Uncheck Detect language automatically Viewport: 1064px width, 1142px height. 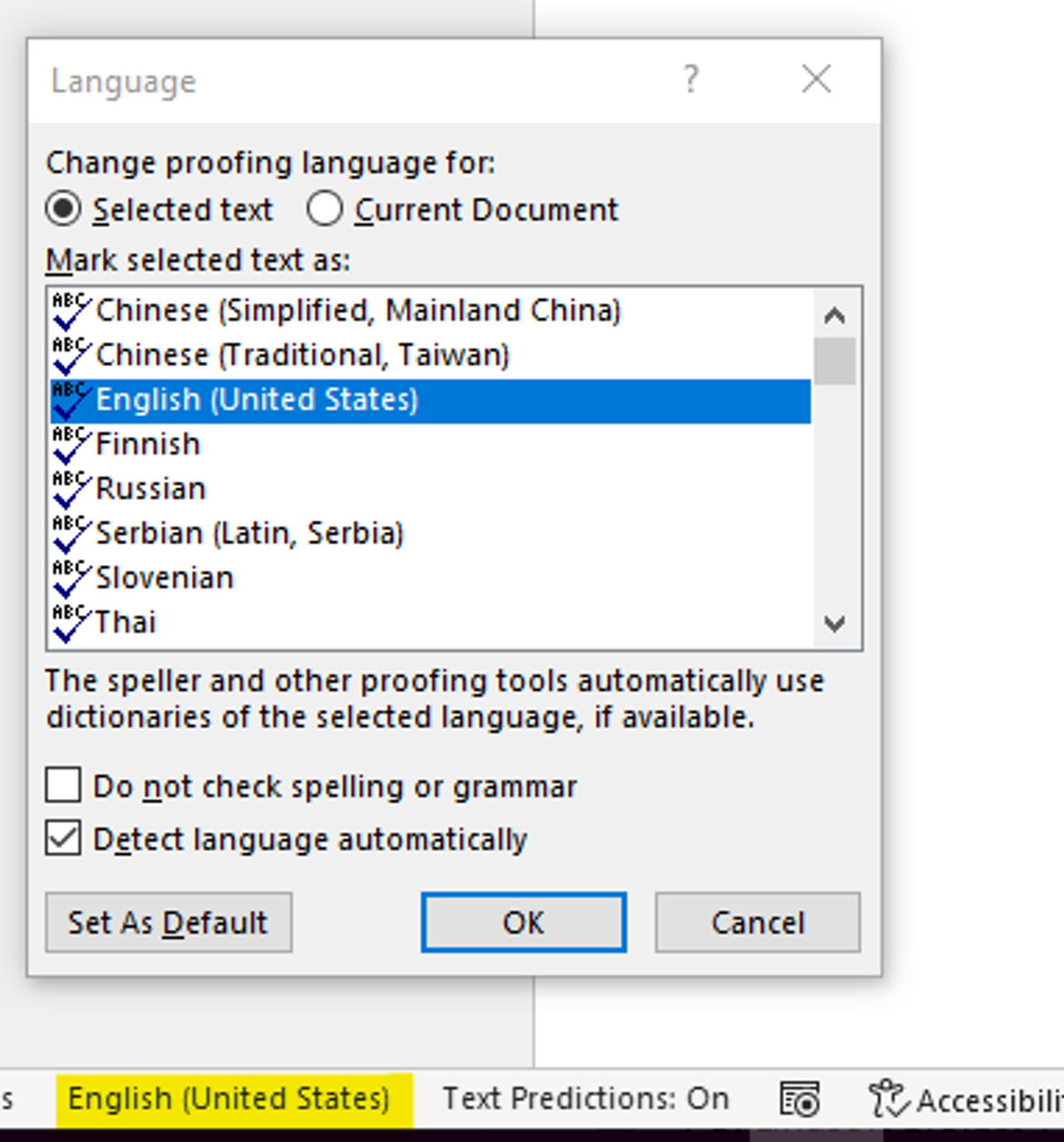63,839
